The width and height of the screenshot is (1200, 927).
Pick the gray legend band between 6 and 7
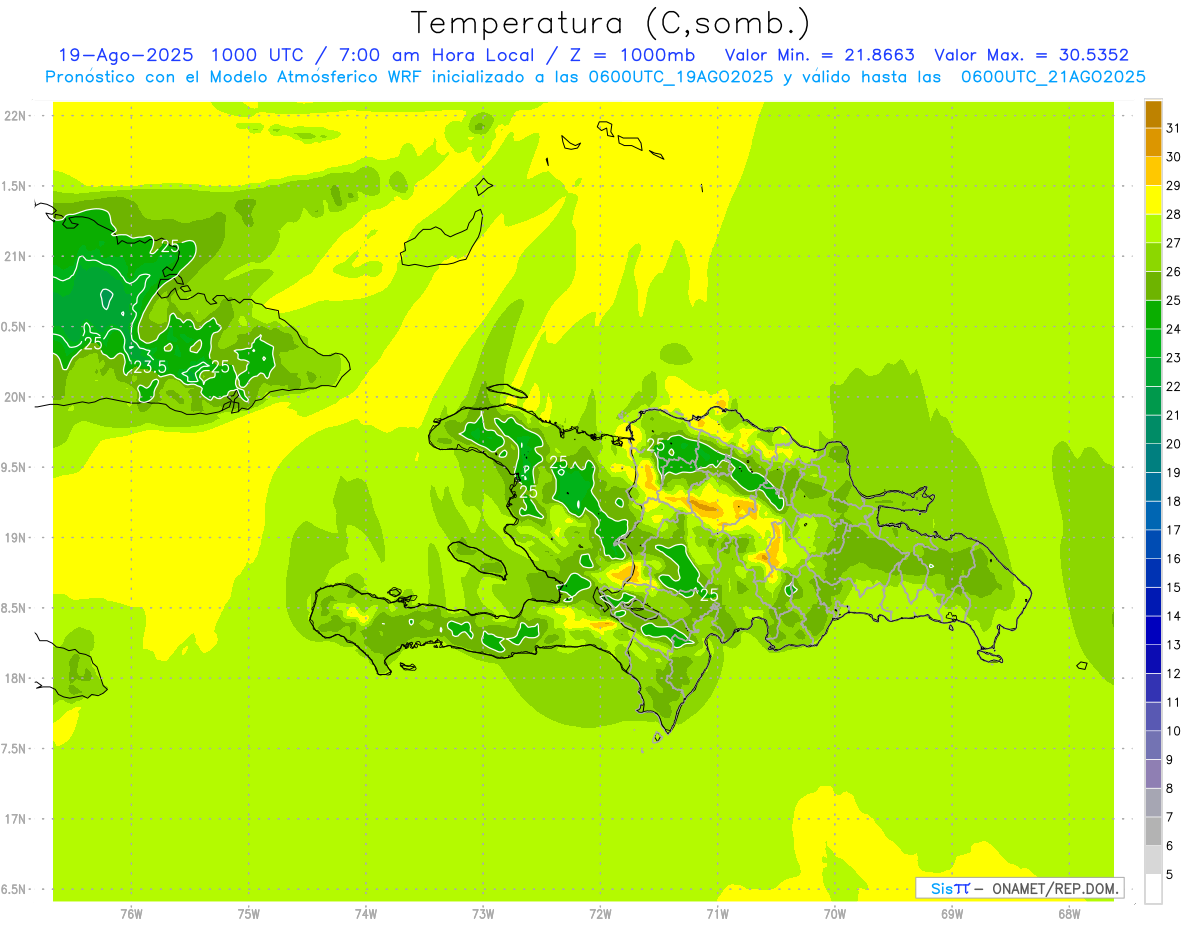coord(1153,831)
